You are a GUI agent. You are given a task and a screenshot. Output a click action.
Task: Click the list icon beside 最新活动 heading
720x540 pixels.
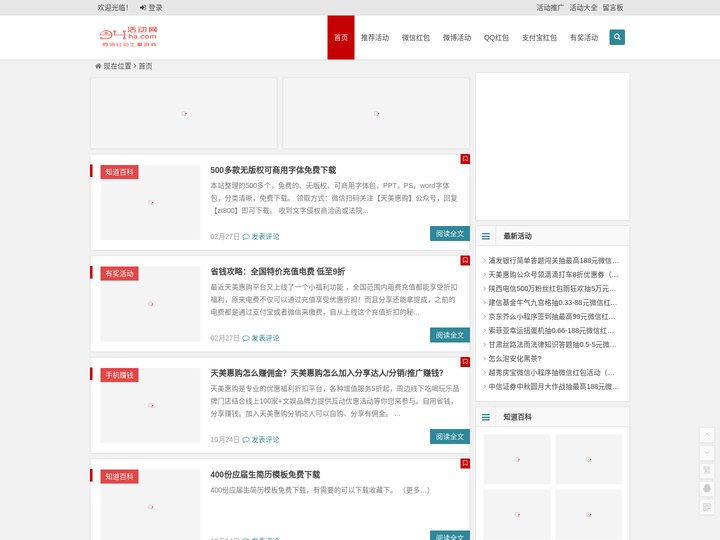point(486,236)
